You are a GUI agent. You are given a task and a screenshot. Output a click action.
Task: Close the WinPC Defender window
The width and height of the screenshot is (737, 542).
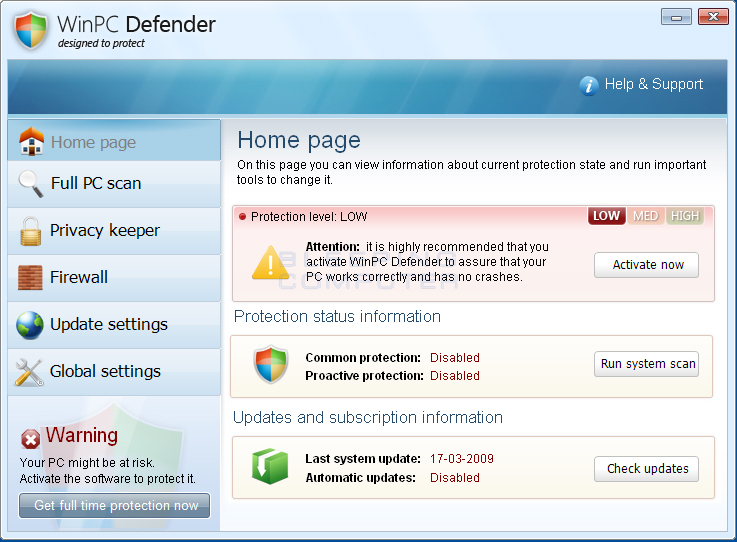(713, 17)
